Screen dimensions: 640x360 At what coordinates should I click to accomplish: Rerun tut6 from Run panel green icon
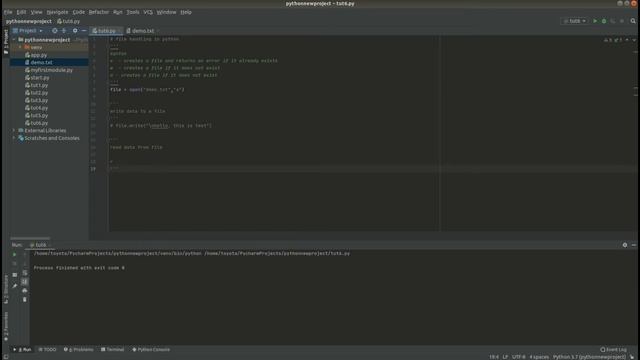tap(15, 255)
